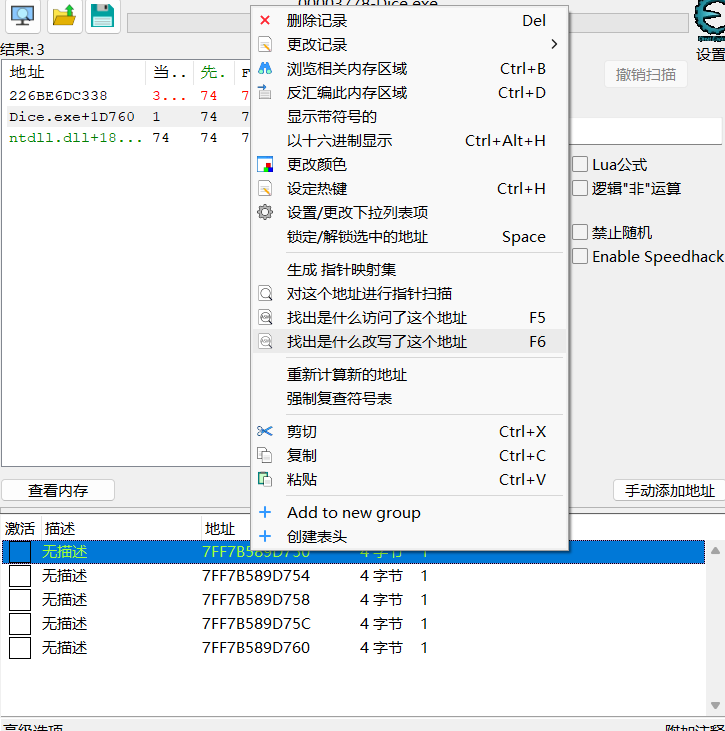This screenshot has height=731, width=725.
Task: Activate the checkbox for address 7FF7B589D760
Action: click(x=20, y=648)
